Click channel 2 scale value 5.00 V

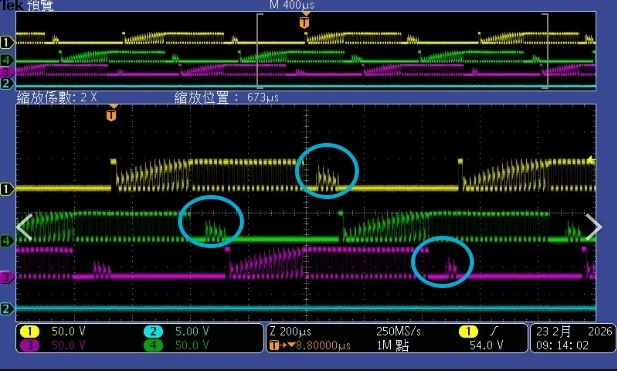(192, 332)
